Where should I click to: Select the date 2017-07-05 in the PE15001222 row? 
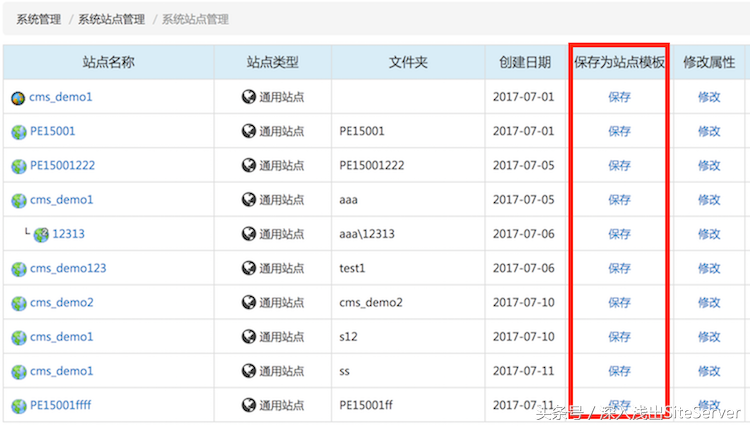tap(524, 165)
